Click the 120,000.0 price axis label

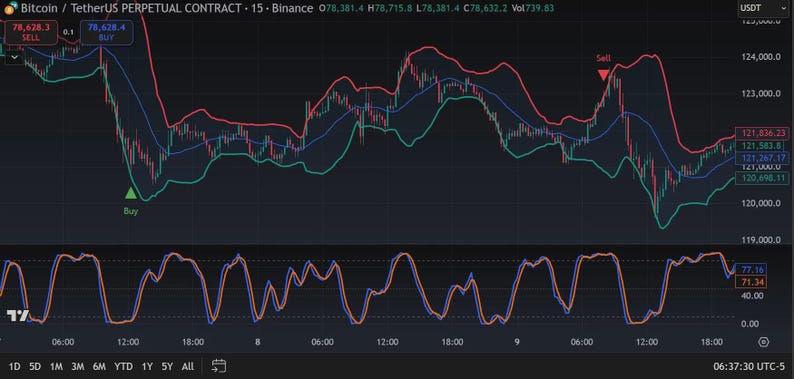(760, 203)
